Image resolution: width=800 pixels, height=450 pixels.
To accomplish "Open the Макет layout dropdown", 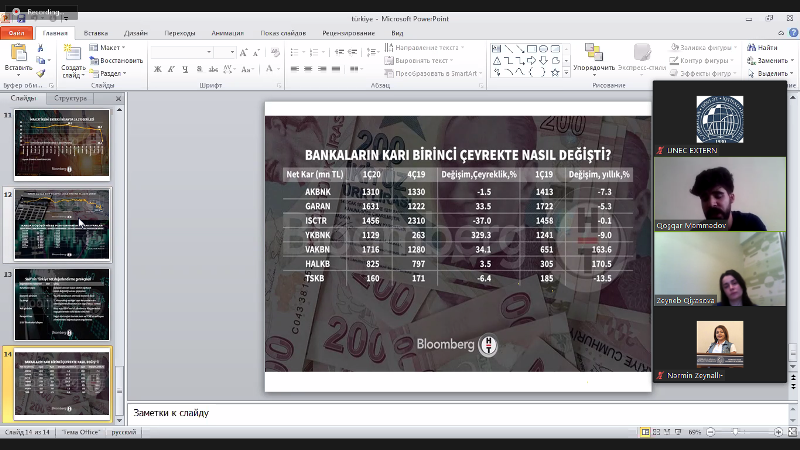I will [x=107, y=47].
